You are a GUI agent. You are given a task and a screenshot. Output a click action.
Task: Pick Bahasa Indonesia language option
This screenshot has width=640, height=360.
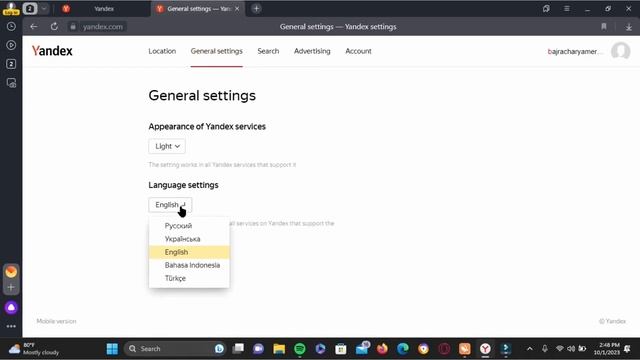coord(189,265)
